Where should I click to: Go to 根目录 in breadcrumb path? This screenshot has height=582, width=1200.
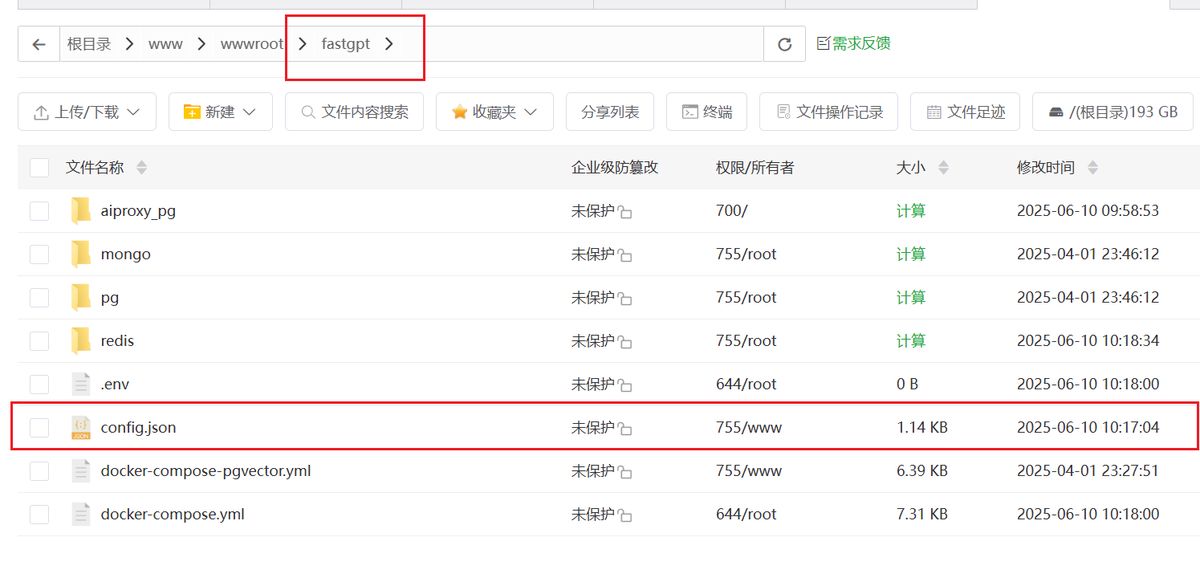(89, 44)
